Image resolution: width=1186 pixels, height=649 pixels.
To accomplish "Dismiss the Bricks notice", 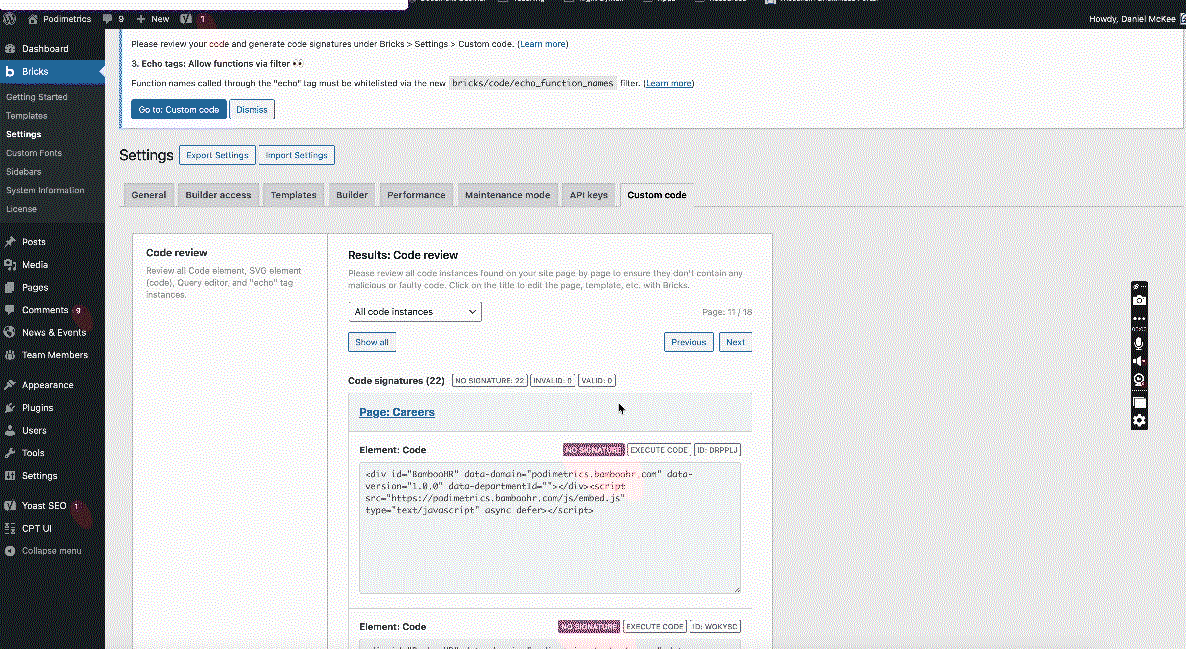I will coord(252,110).
